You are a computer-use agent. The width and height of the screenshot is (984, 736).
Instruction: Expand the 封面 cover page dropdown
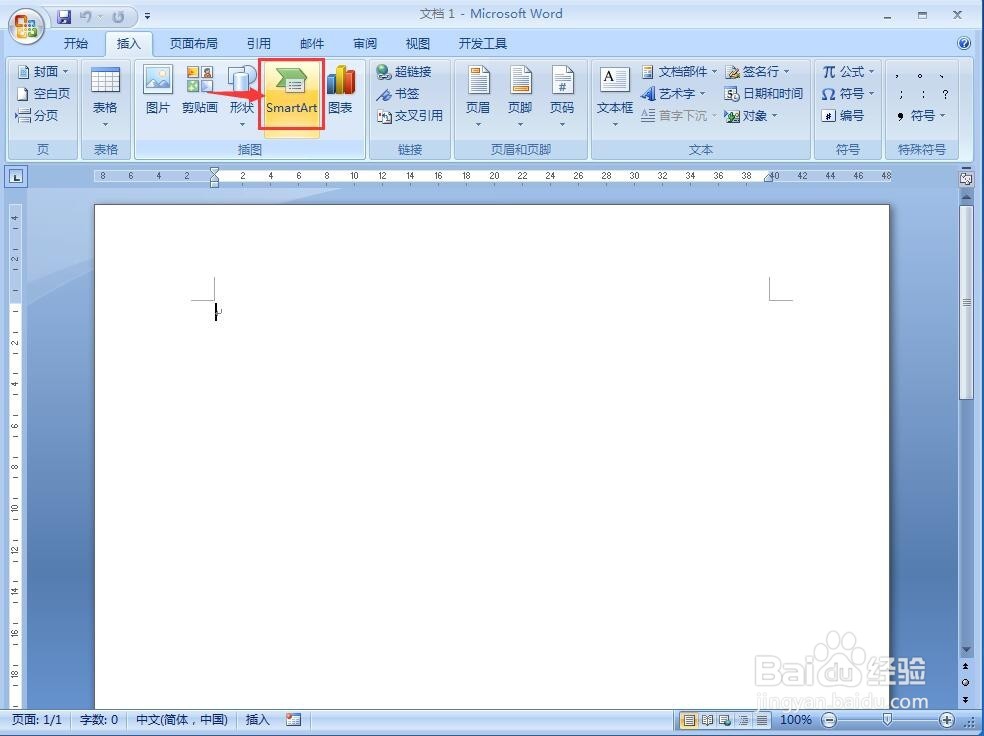[43, 72]
